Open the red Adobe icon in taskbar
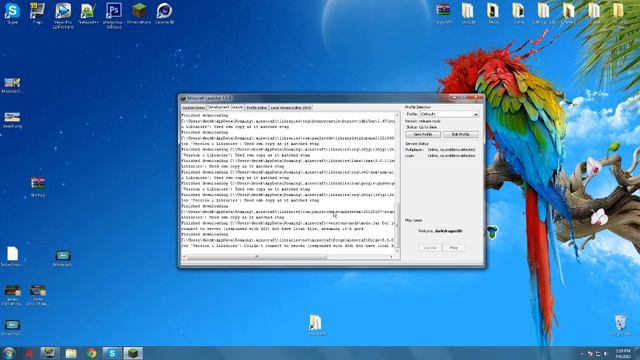The height and width of the screenshot is (360, 640). 29,353
